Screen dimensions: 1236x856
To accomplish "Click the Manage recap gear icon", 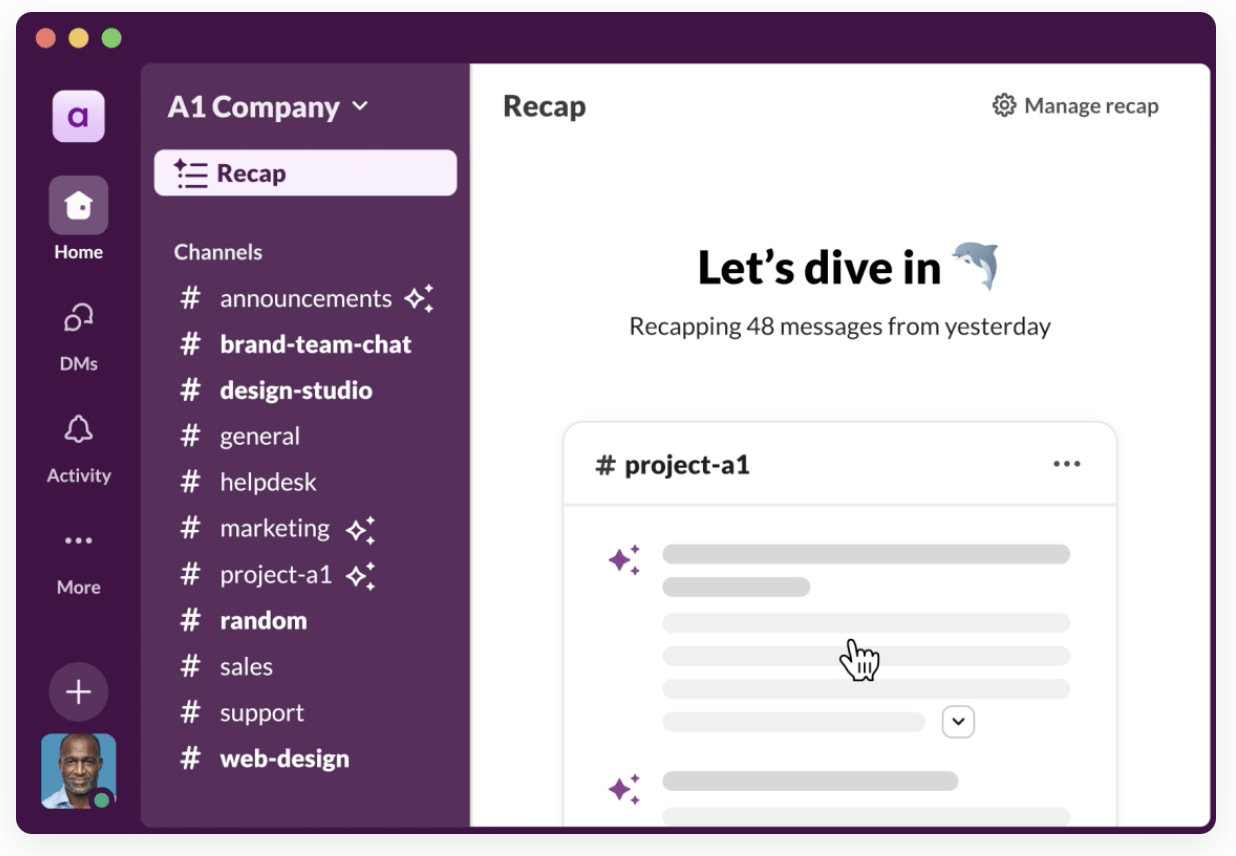I will [1004, 105].
